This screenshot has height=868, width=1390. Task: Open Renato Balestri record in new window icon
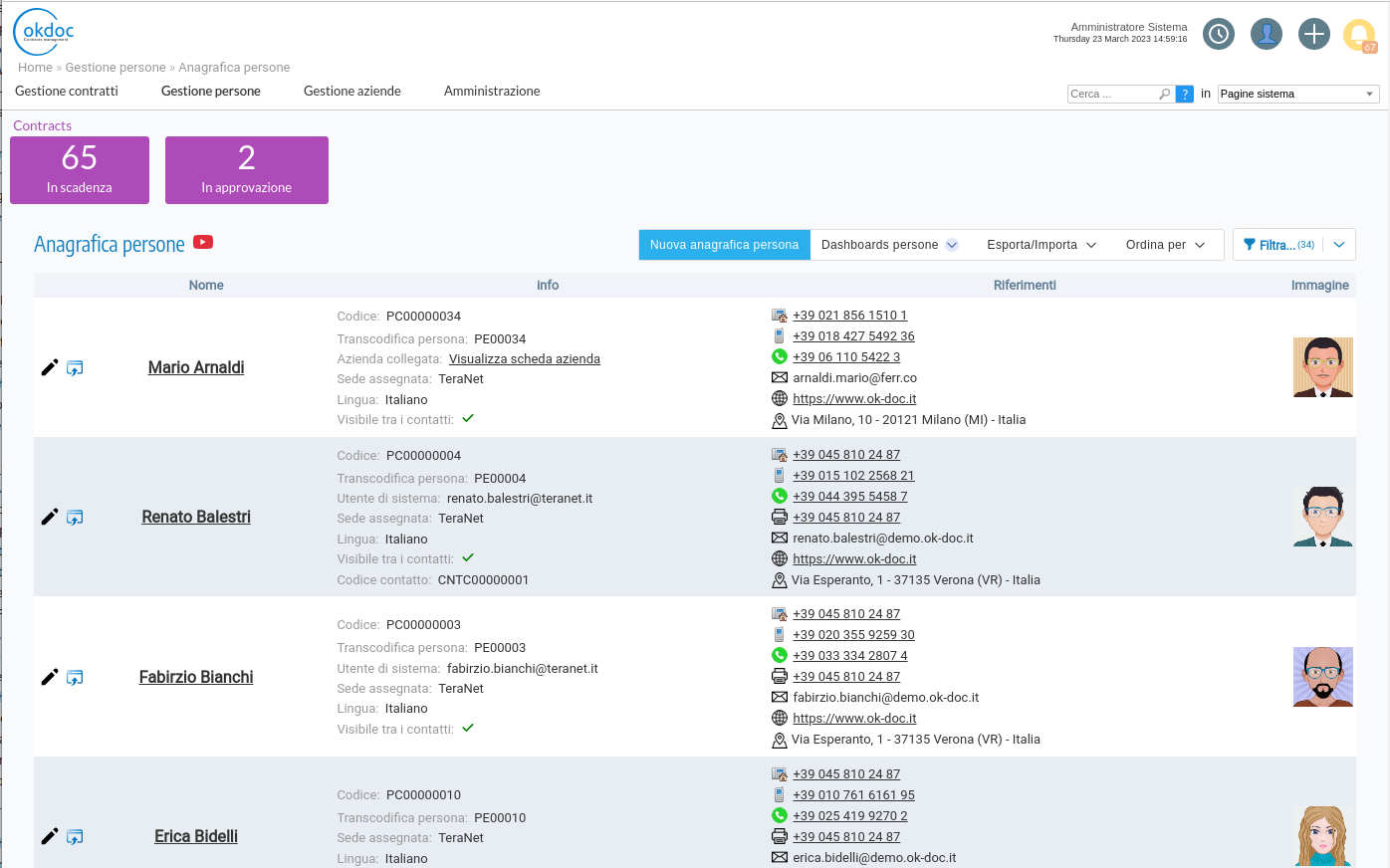click(75, 517)
